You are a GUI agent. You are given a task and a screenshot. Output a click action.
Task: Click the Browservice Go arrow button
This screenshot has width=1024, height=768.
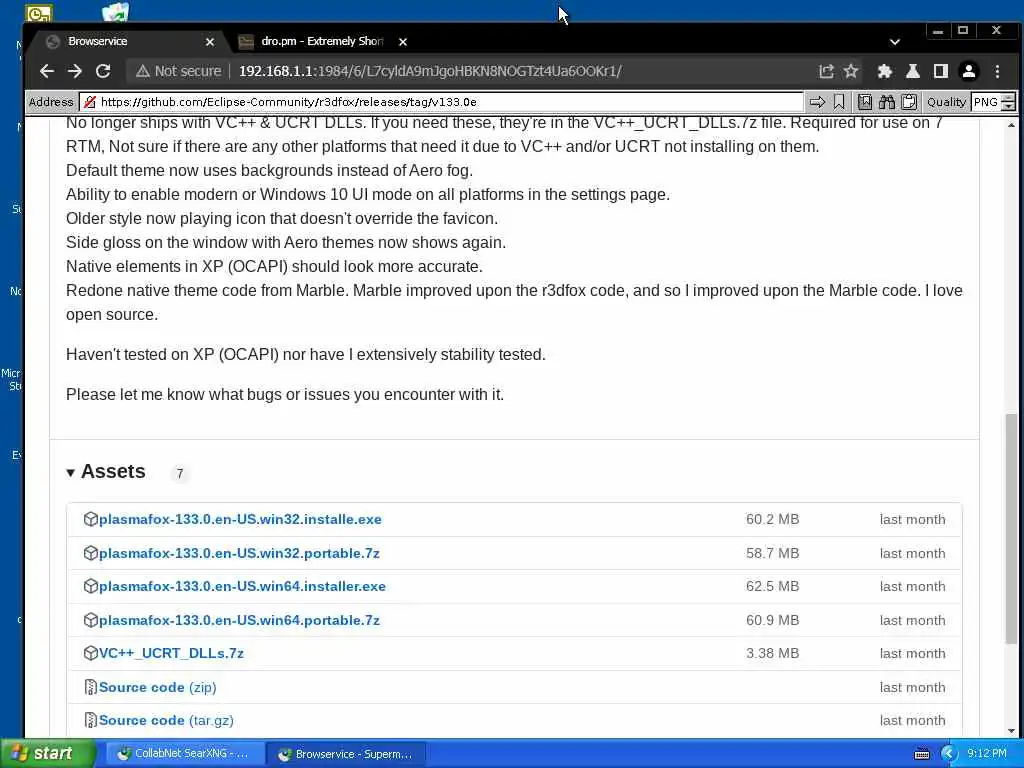tap(817, 102)
